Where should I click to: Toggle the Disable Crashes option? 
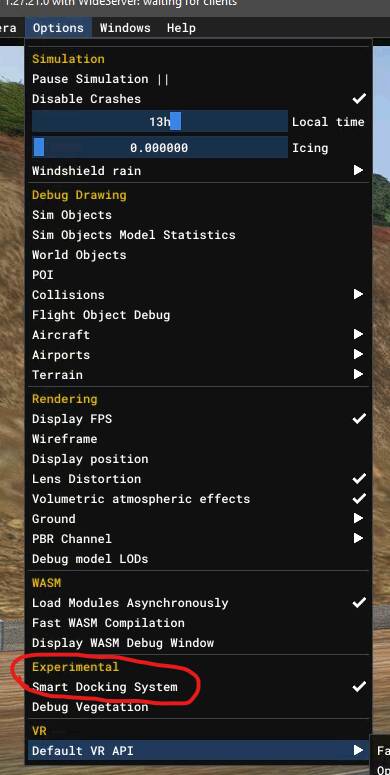pos(199,99)
